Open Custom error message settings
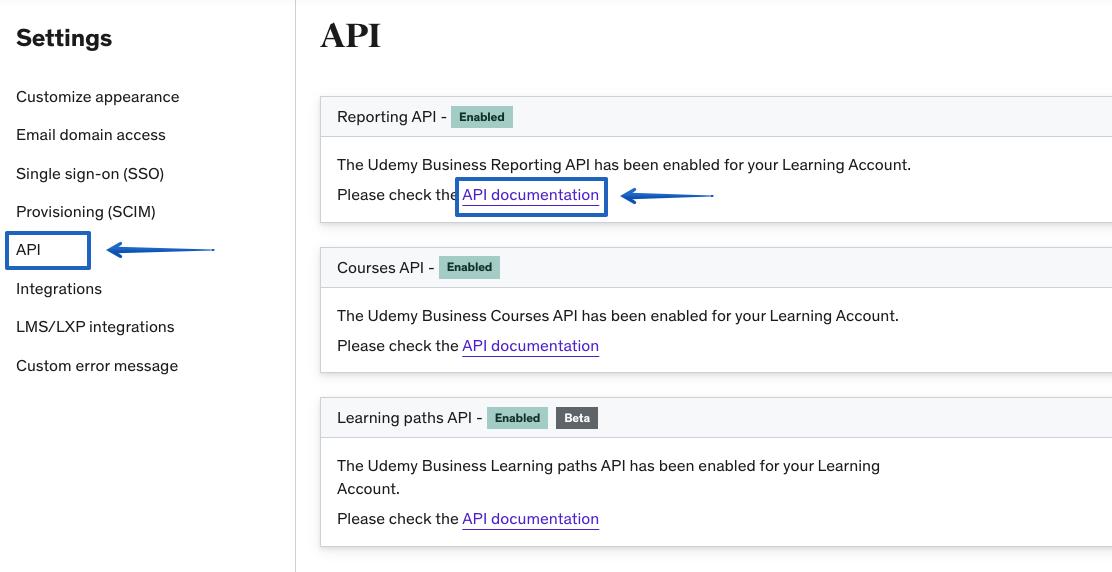This screenshot has width=1112, height=572. [97, 366]
